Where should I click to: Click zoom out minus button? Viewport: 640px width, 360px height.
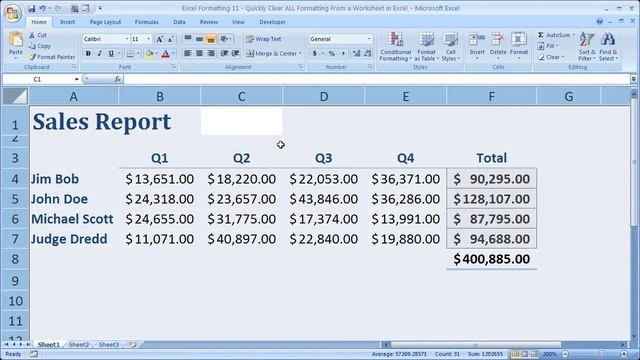click(x=565, y=354)
